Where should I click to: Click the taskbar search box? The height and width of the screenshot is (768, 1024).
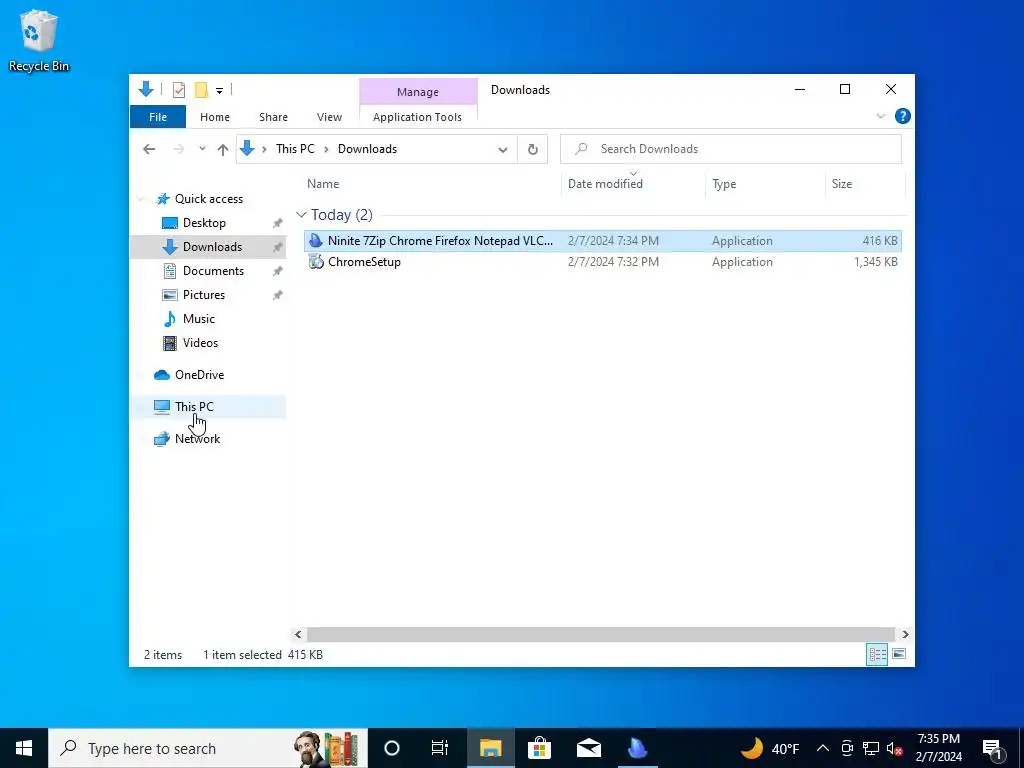tap(208, 748)
